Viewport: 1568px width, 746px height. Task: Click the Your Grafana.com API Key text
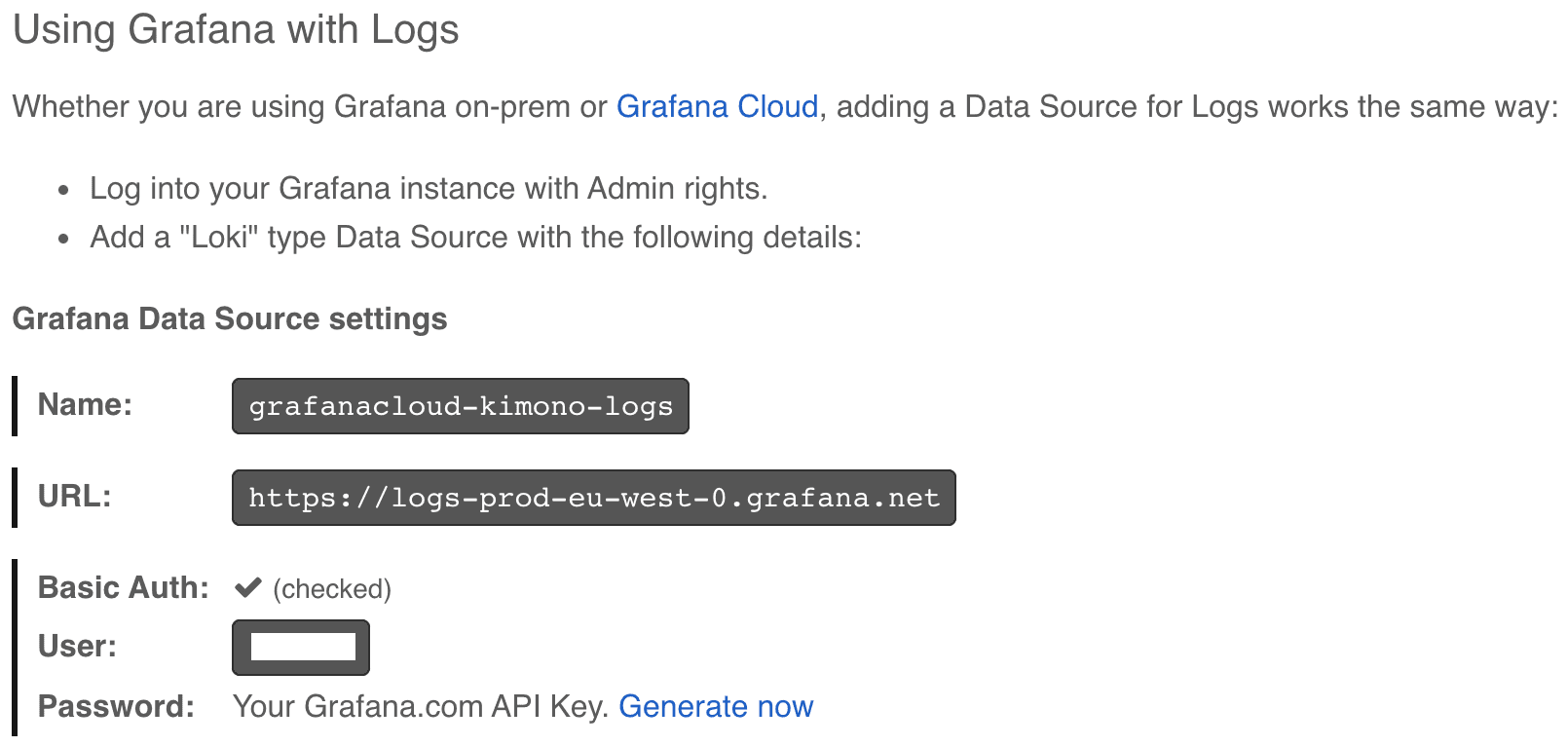click(x=421, y=706)
